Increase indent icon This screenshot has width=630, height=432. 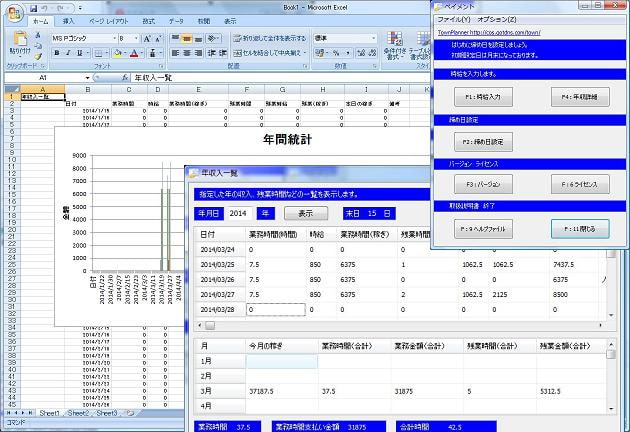223,53
